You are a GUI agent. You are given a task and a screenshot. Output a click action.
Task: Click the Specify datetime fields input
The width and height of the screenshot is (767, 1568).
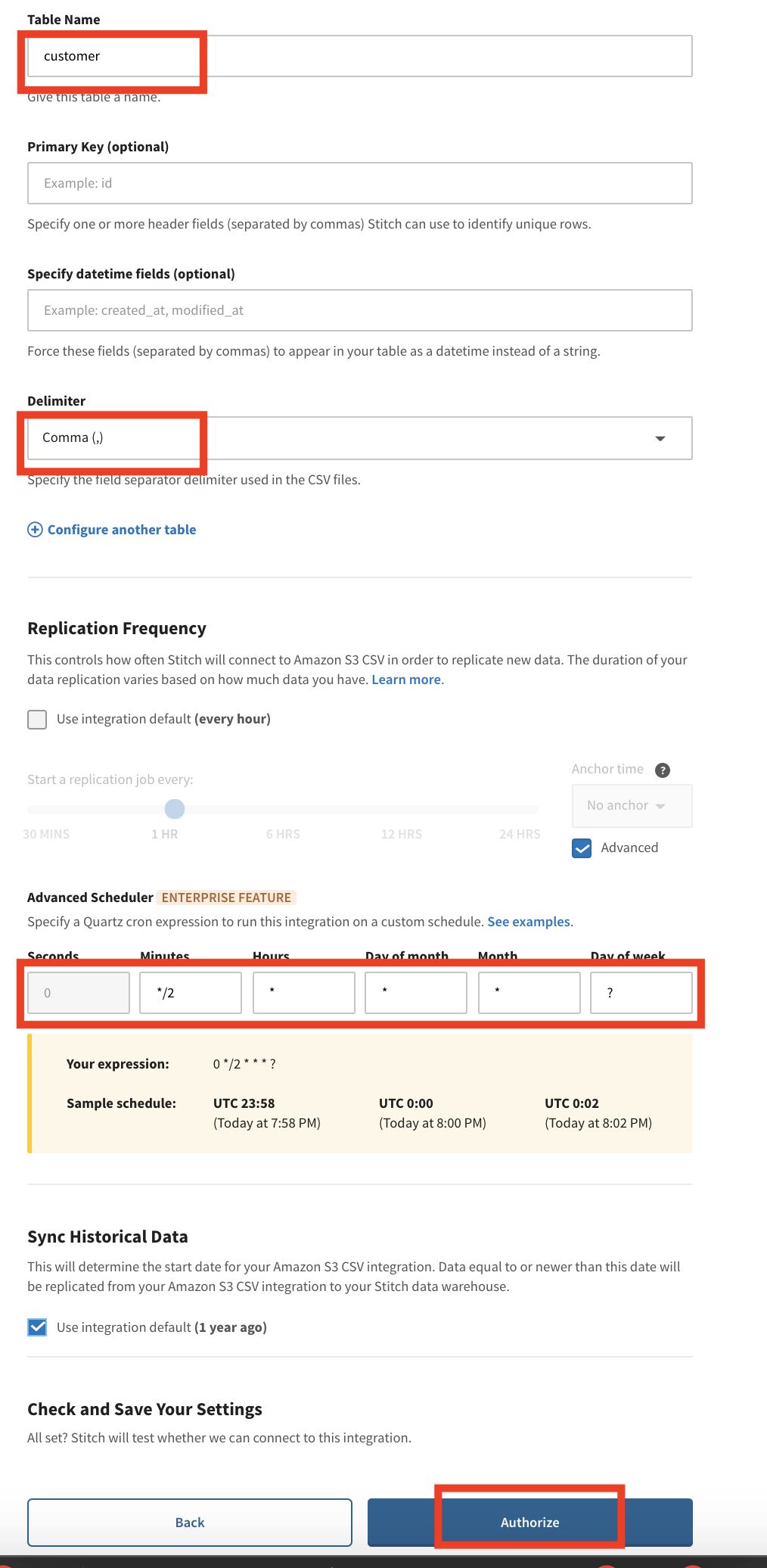360,310
